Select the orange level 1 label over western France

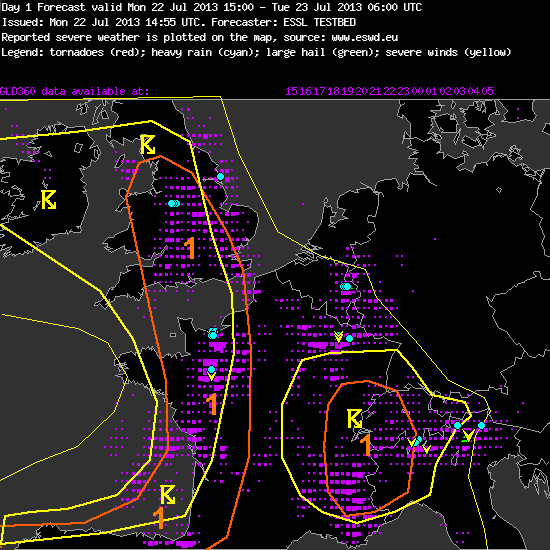tap(212, 404)
